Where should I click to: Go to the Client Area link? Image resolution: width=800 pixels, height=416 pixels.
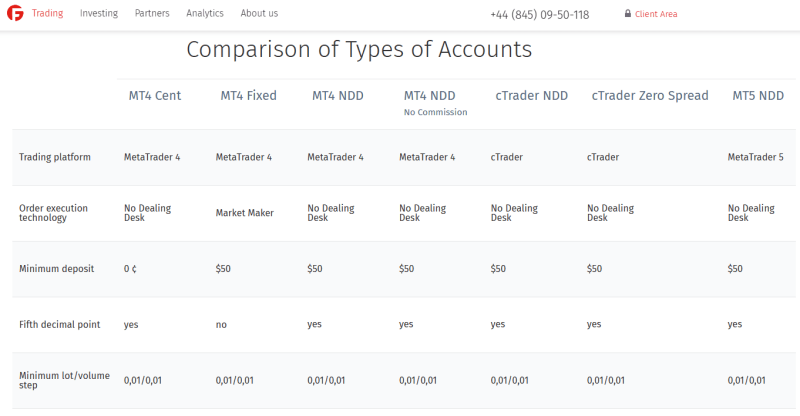(x=656, y=14)
